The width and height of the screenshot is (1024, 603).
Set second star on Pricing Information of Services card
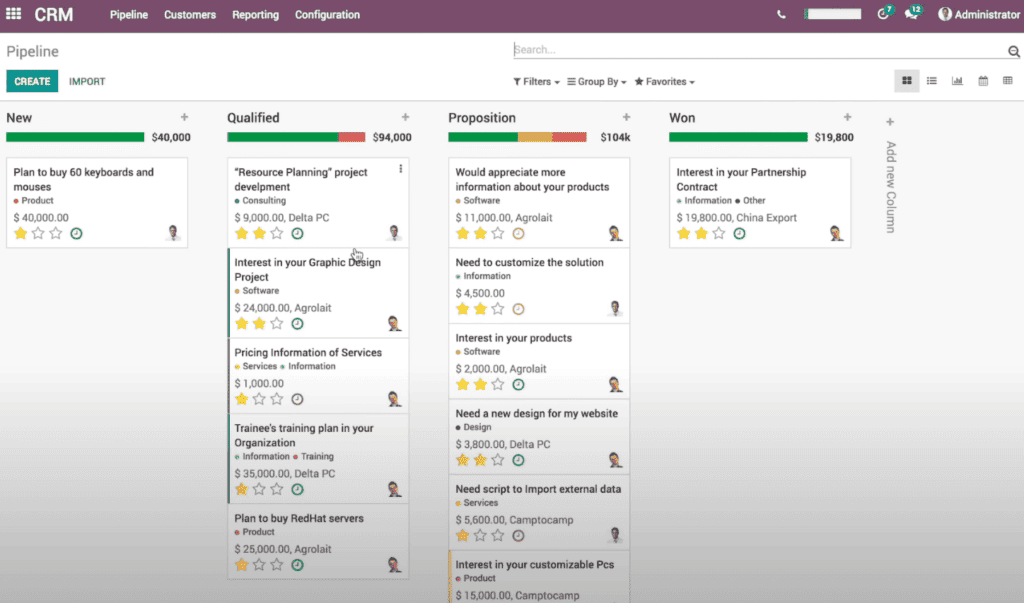point(259,399)
